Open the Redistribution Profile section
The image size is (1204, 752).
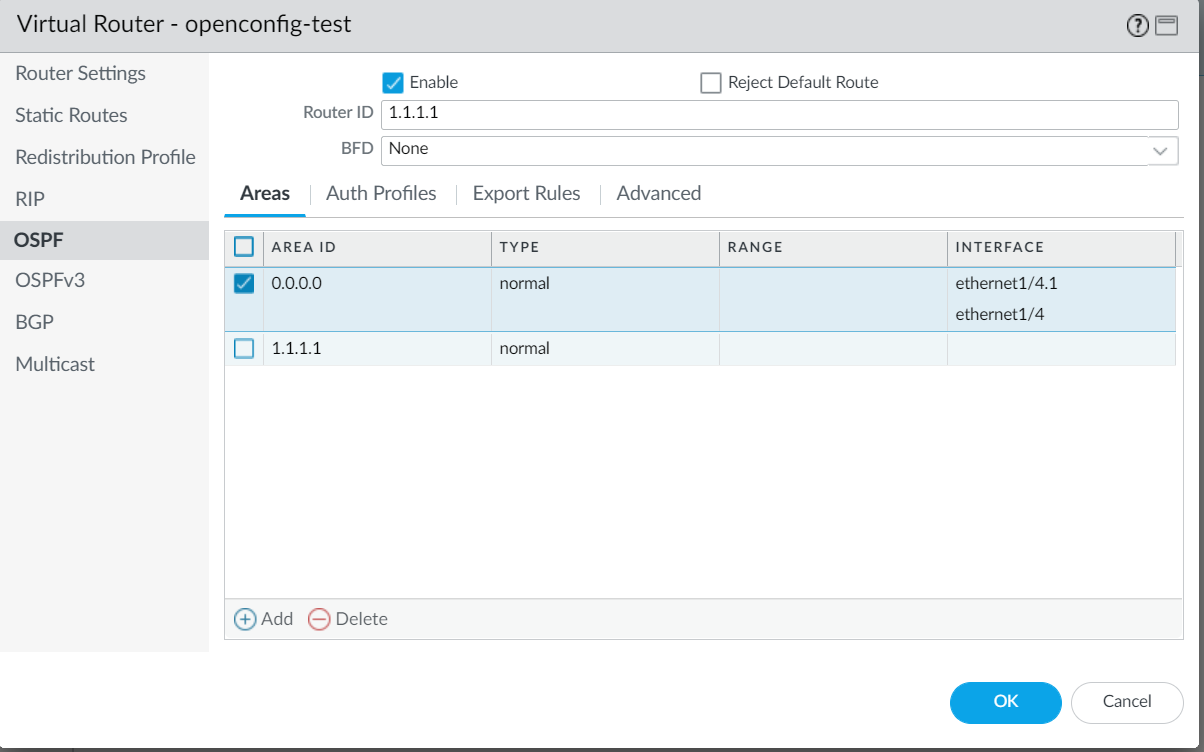point(105,157)
